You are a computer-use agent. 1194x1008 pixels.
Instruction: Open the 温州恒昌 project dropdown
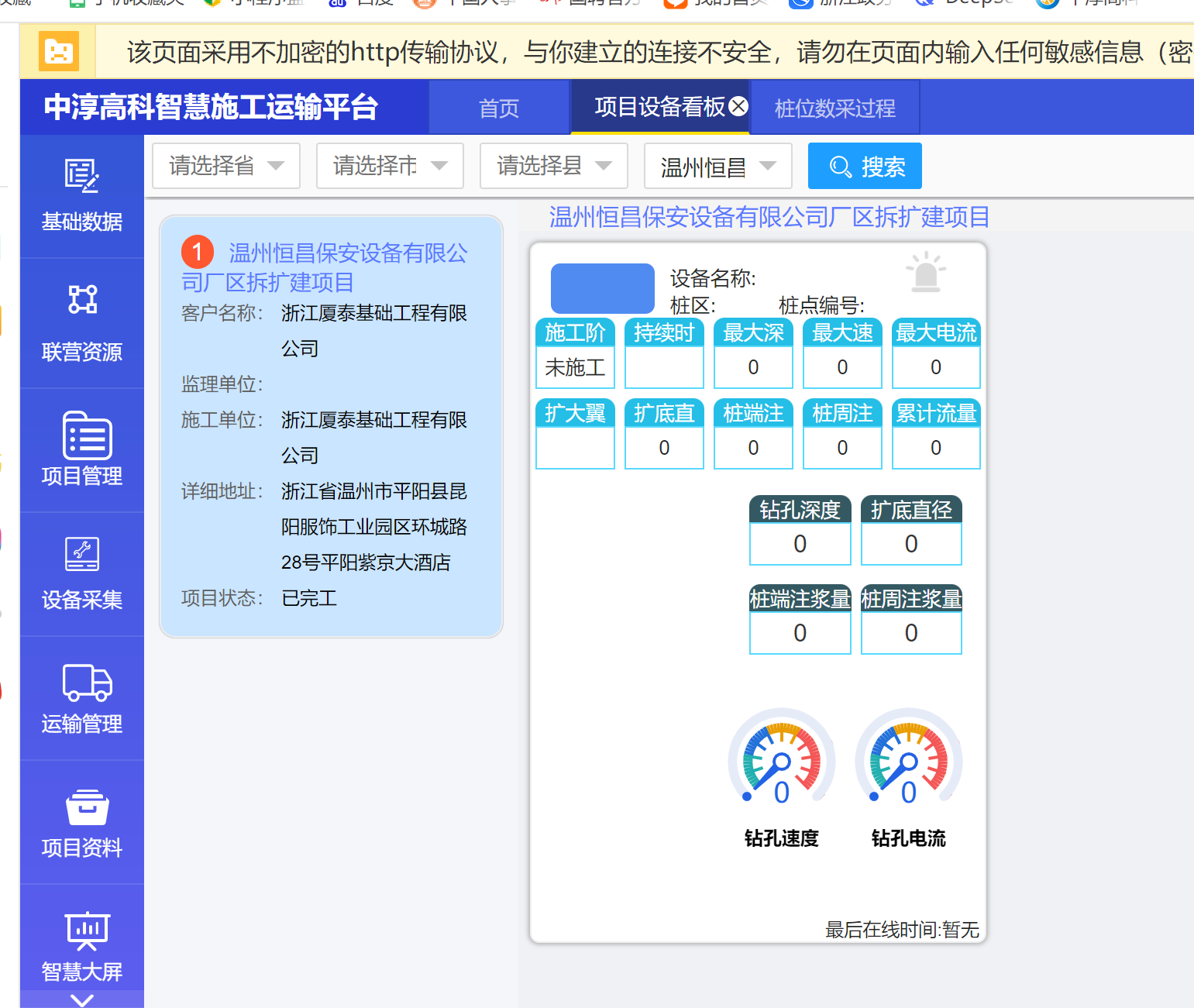tap(717, 166)
